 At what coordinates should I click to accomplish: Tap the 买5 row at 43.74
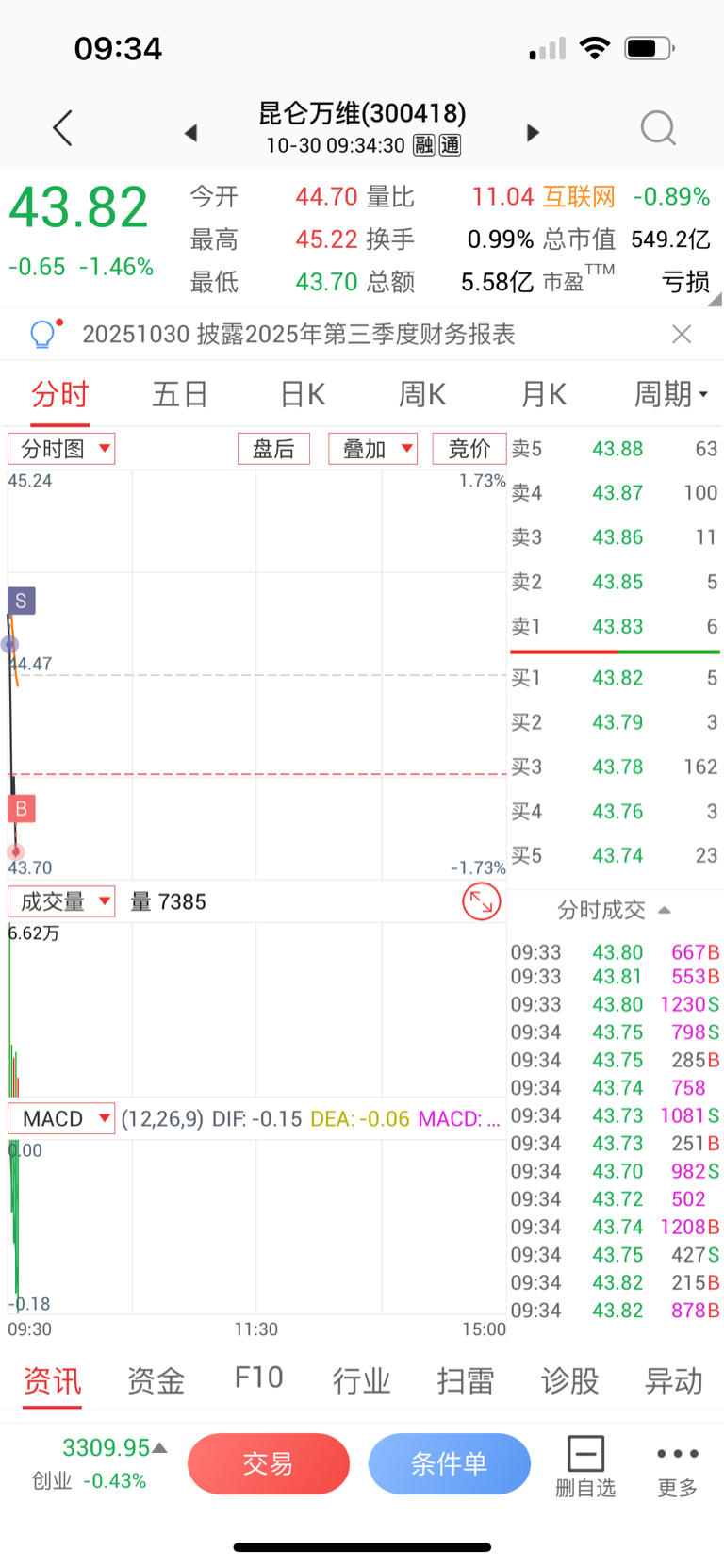coord(615,855)
